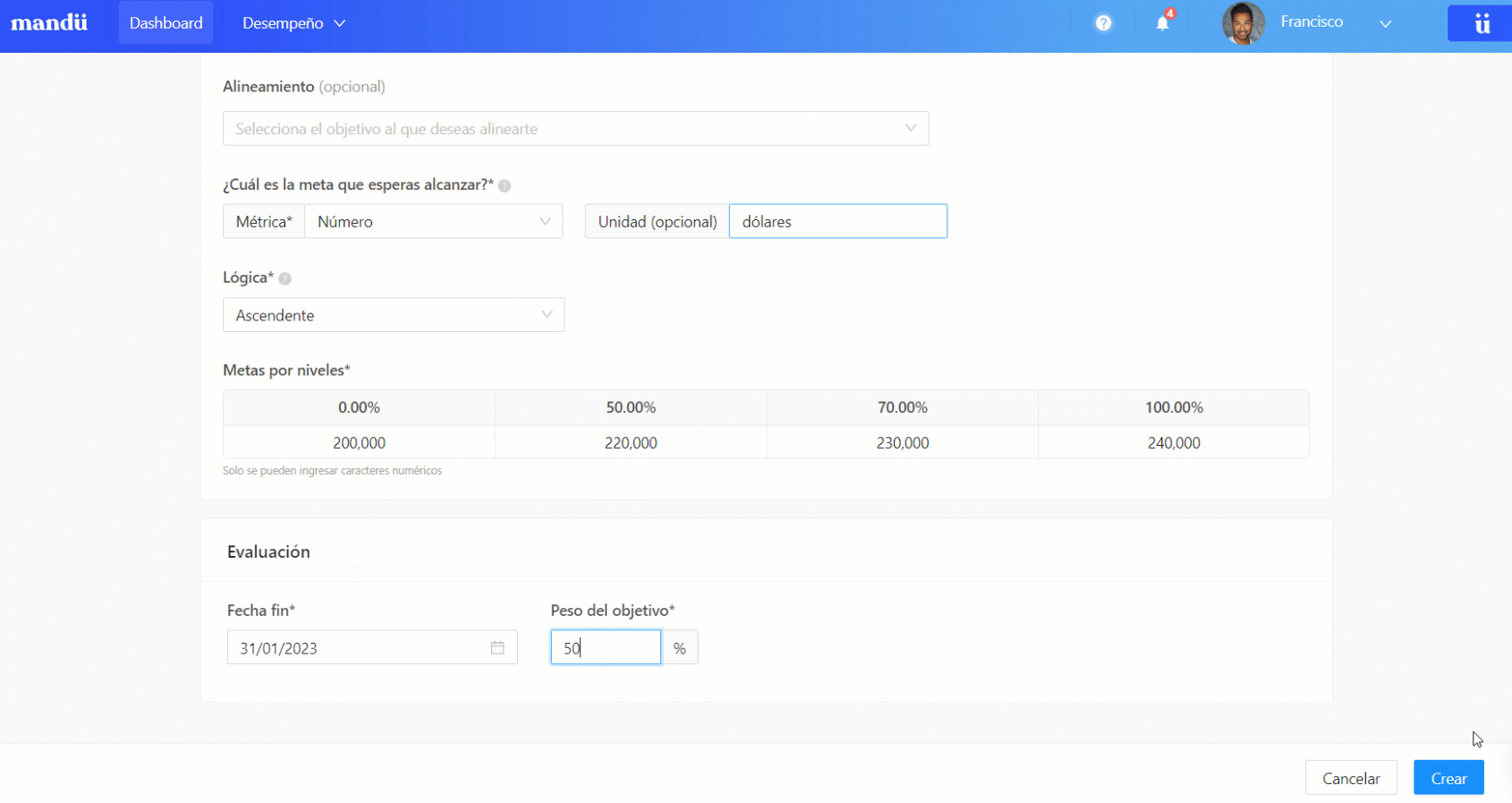Screen dimensions: 1512x803
Task: Click the 200,000 goal level cell
Action: tap(359, 442)
